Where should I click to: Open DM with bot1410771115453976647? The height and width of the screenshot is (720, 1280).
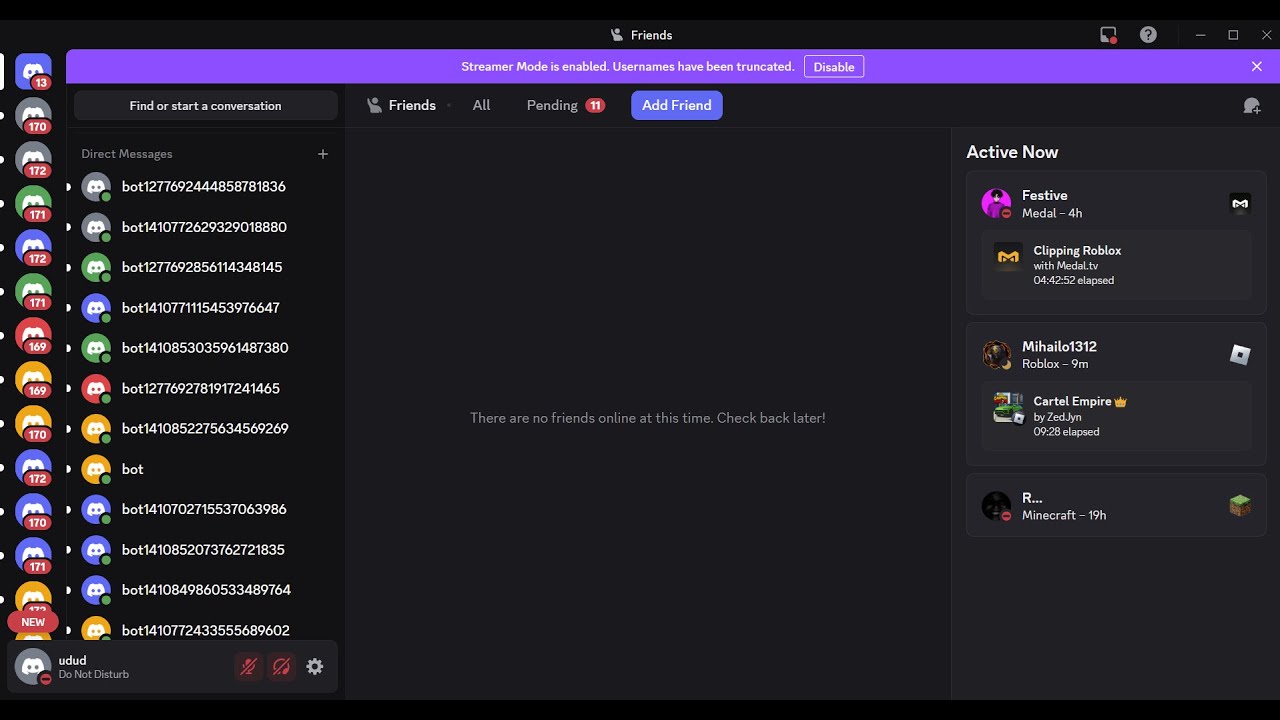206,308
